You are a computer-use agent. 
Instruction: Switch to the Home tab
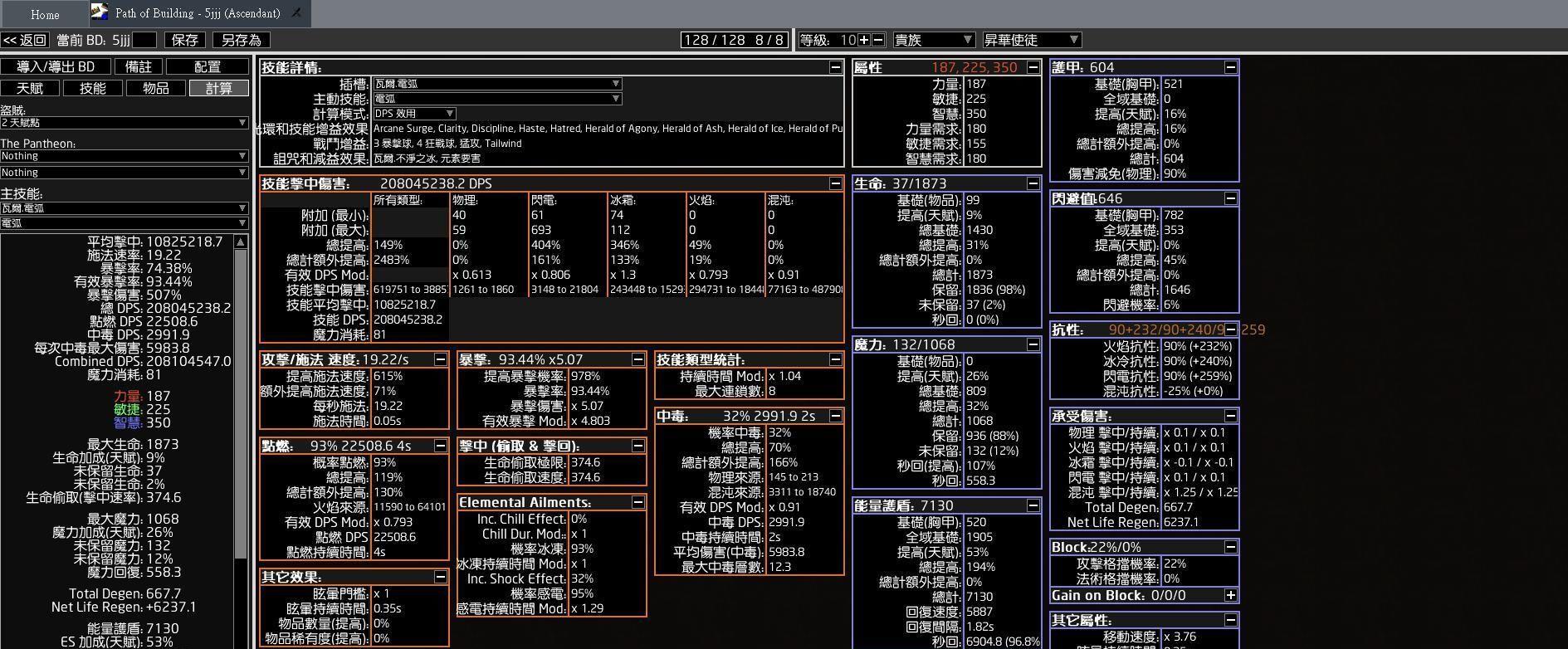pyautogui.click(x=45, y=14)
